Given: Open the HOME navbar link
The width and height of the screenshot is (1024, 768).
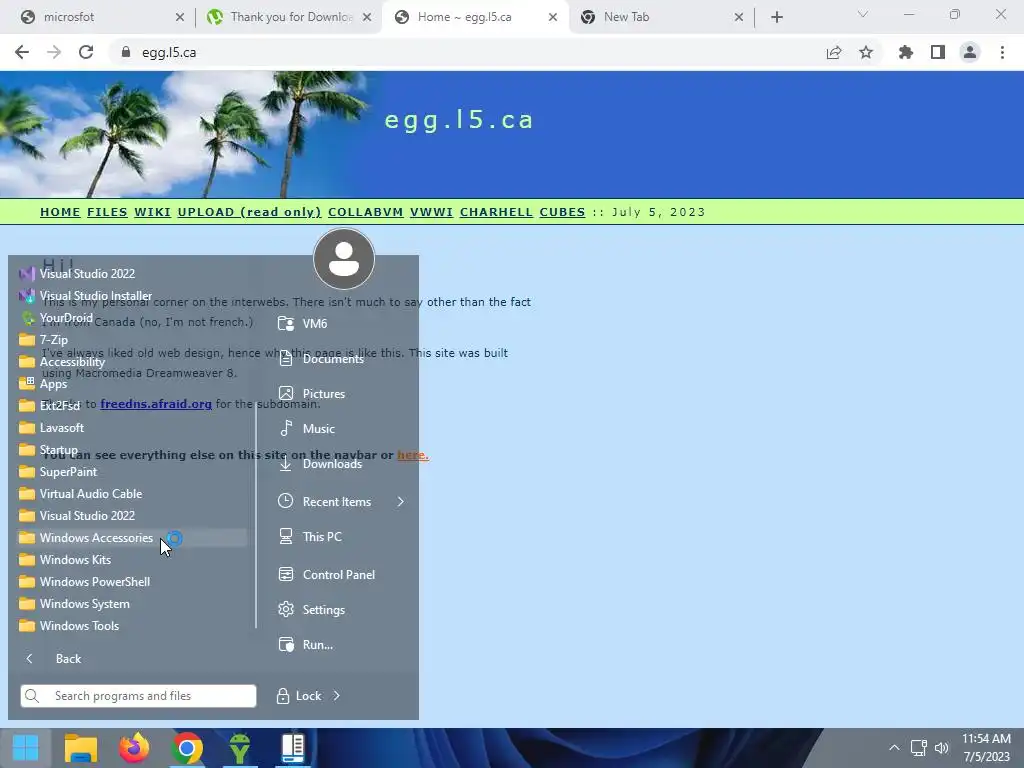Looking at the screenshot, I should point(60,212).
